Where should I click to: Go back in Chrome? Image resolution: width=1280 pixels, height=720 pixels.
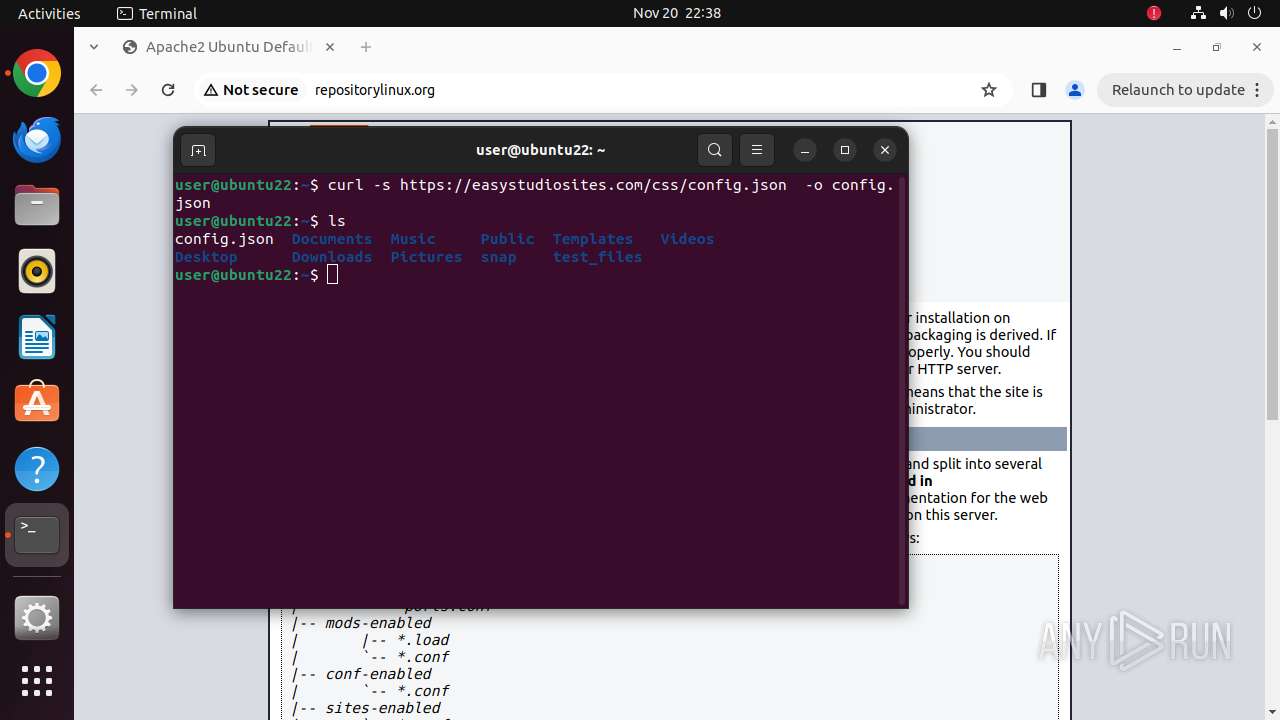point(96,90)
